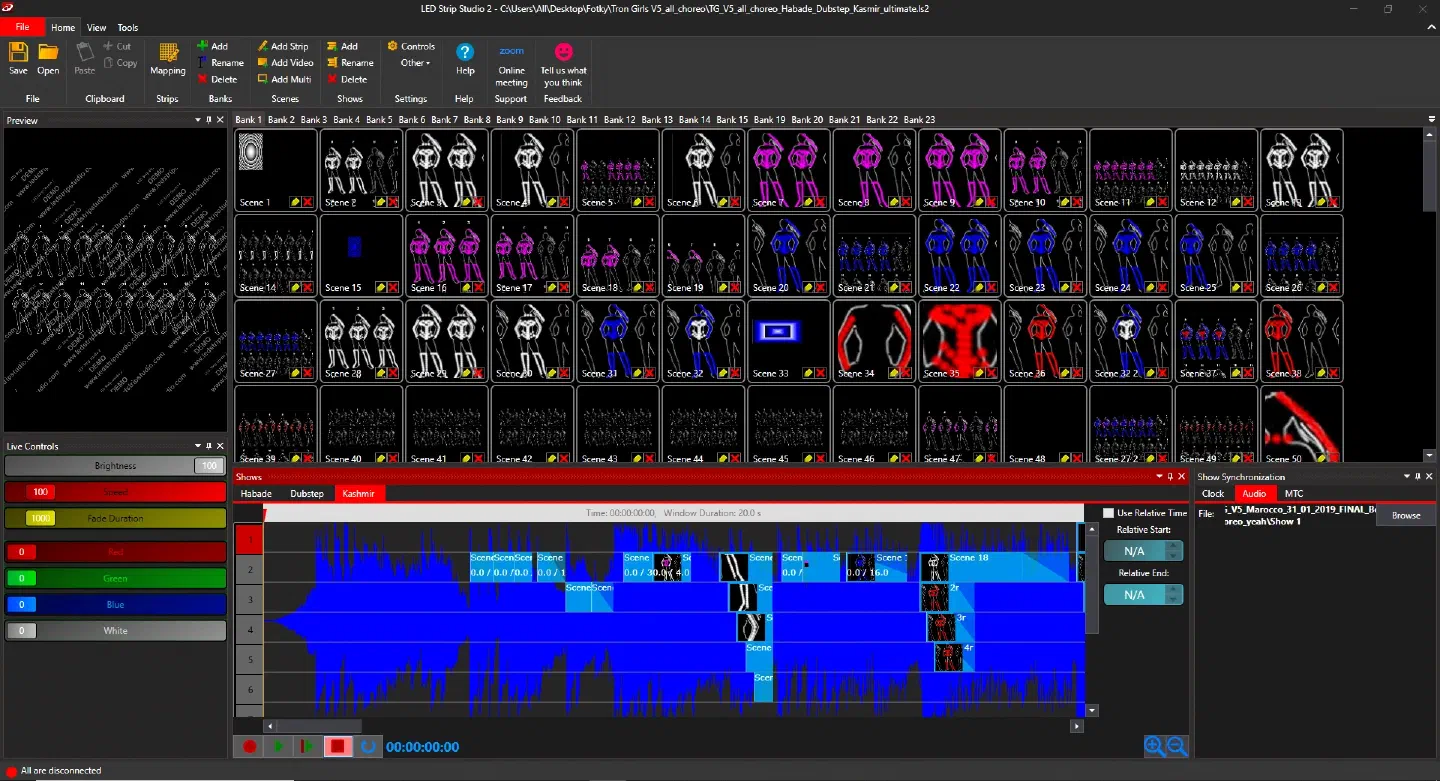Select Bank 5 in the bank list
The image size is (1440, 781).
click(x=379, y=120)
